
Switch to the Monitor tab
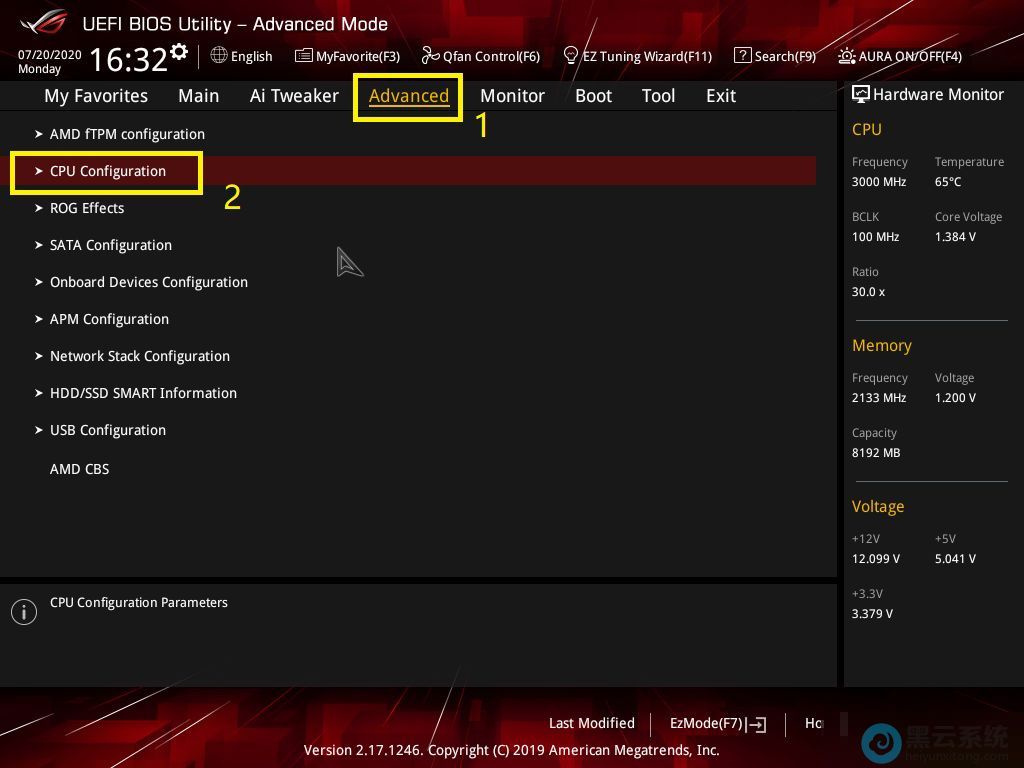click(512, 95)
